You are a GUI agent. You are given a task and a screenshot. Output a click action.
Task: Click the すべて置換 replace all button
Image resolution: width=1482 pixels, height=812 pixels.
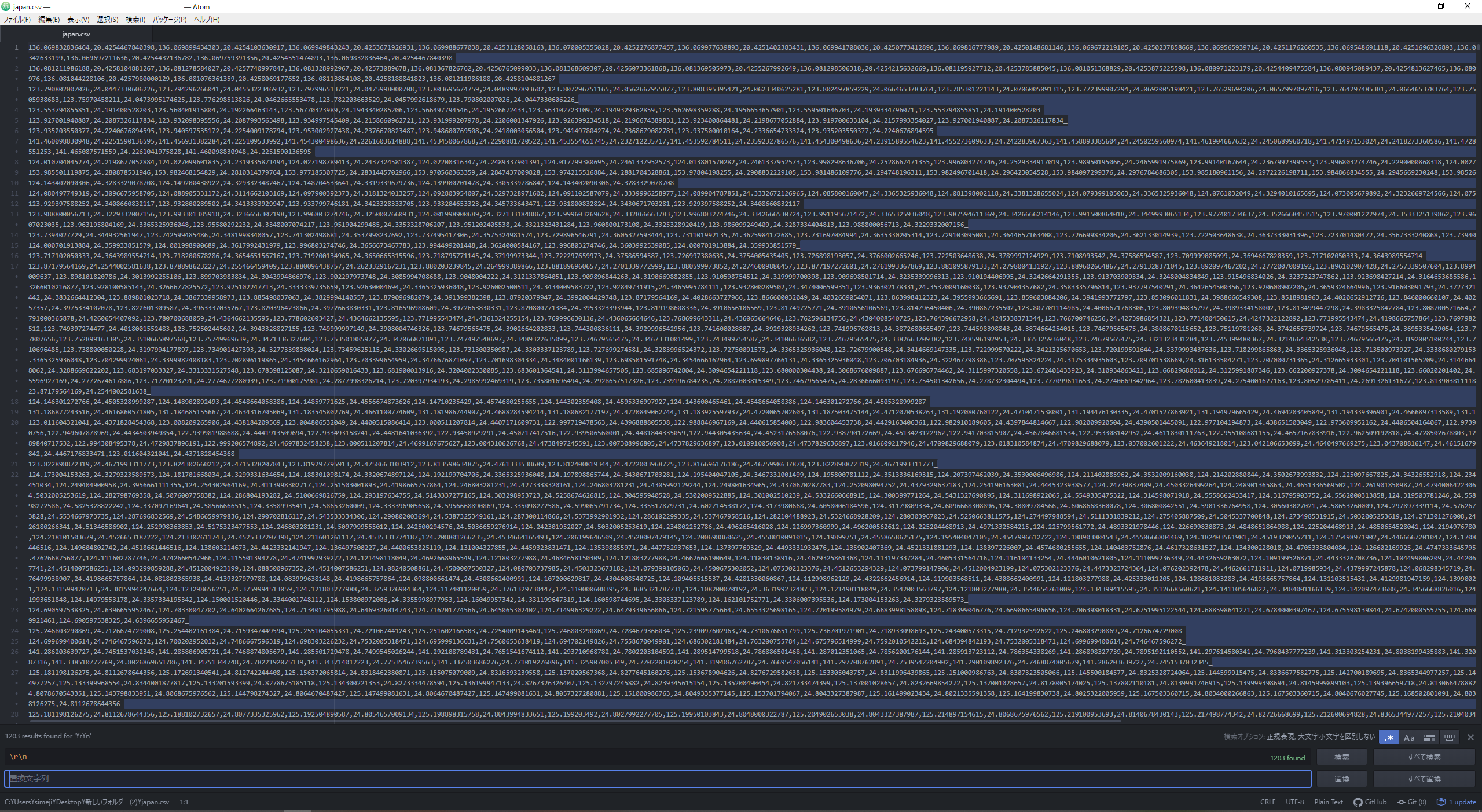point(1424,779)
